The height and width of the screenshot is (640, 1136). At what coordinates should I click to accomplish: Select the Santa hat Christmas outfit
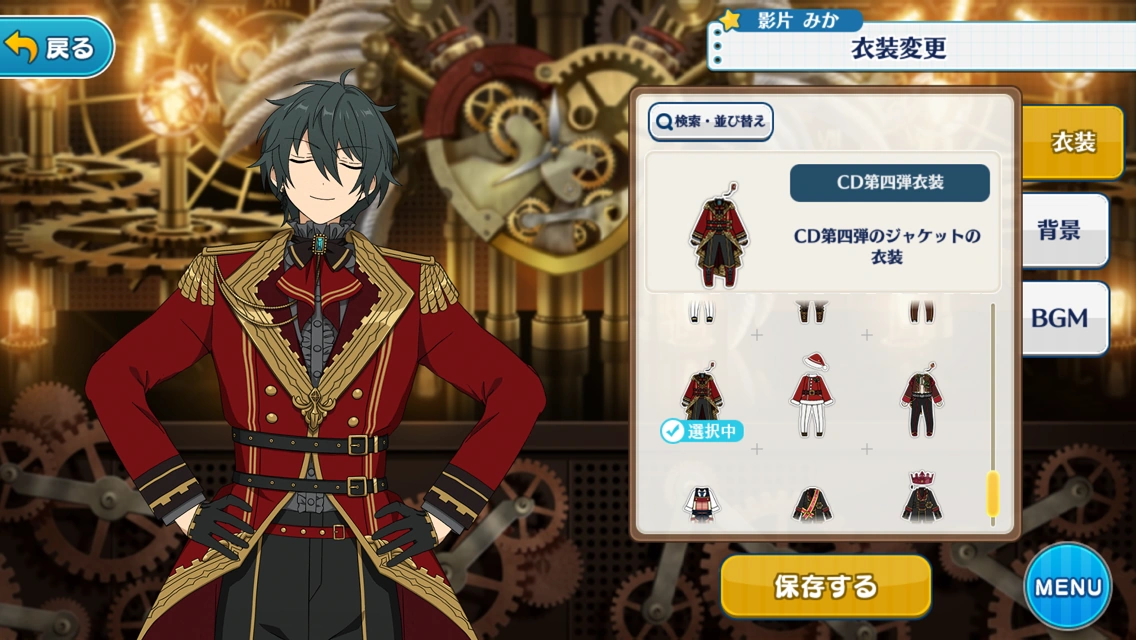click(812, 396)
